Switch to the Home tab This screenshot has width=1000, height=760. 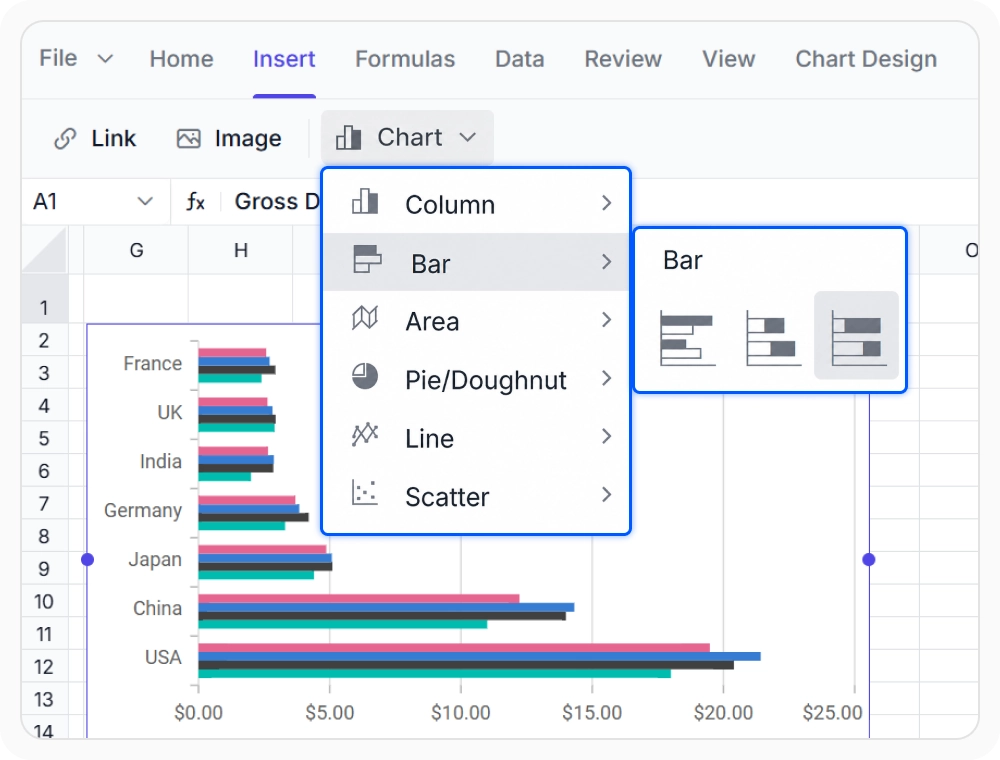point(181,59)
